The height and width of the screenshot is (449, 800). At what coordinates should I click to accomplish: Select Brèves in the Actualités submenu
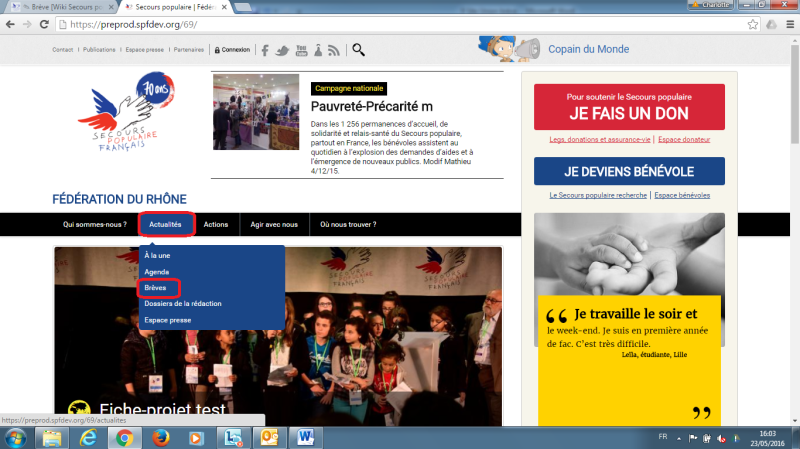click(156, 288)
